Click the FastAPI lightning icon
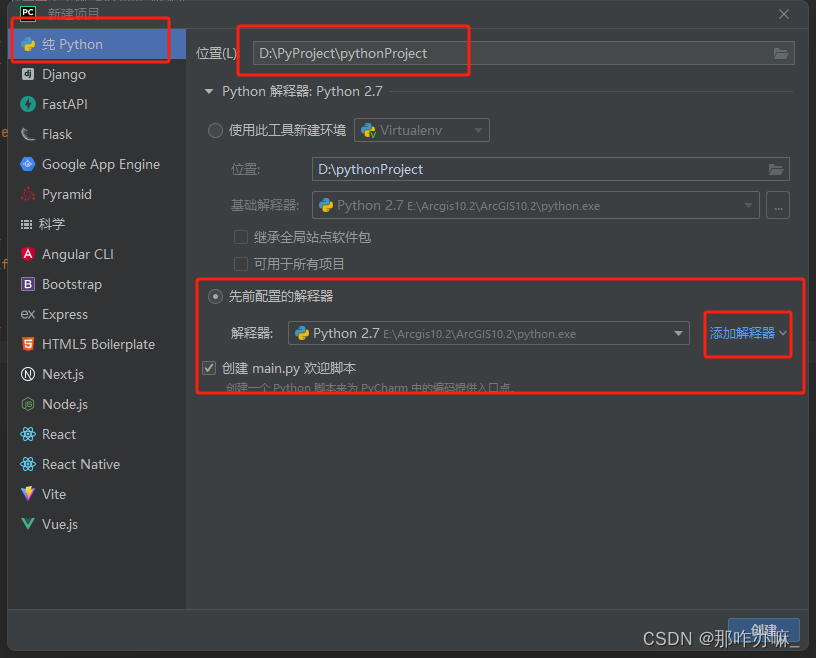 [28, 104]
